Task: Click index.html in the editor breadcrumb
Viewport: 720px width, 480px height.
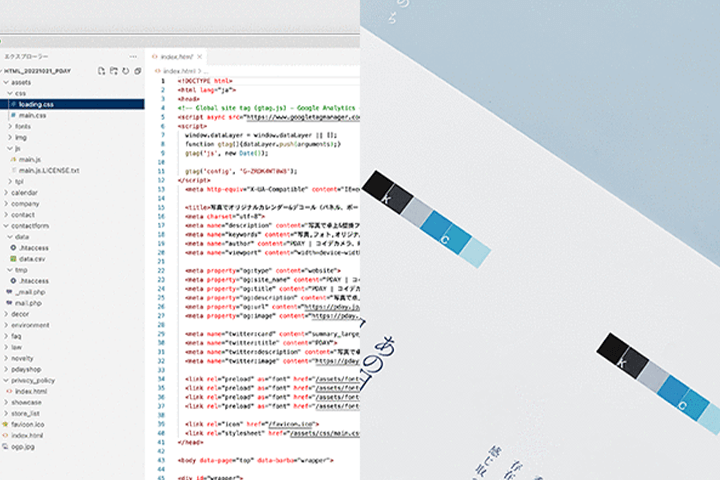Action: coord(179,71)
